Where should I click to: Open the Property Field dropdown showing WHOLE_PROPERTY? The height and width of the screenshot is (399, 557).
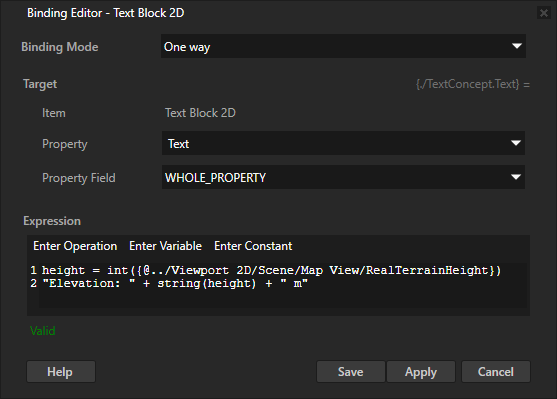pos(343,177)
